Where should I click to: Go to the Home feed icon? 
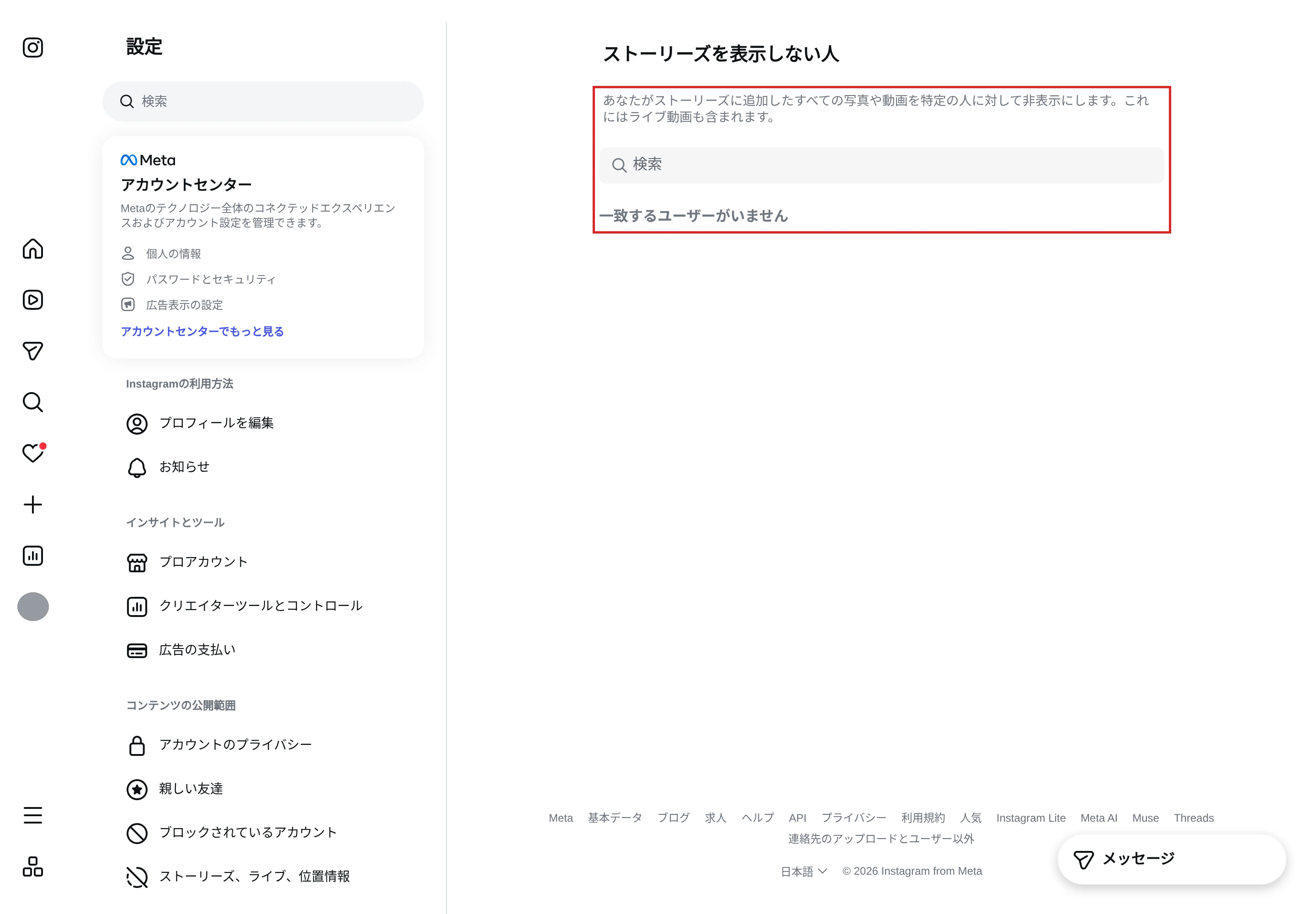coord(32,249)
